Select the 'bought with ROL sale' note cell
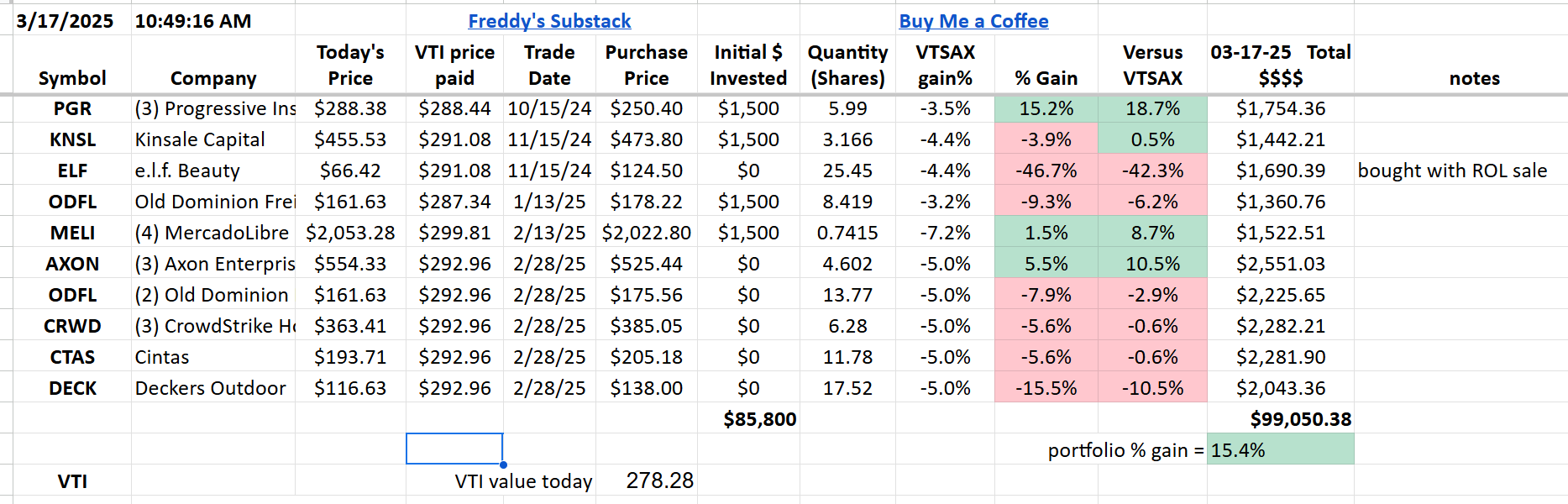 (x=1452, y=171)
